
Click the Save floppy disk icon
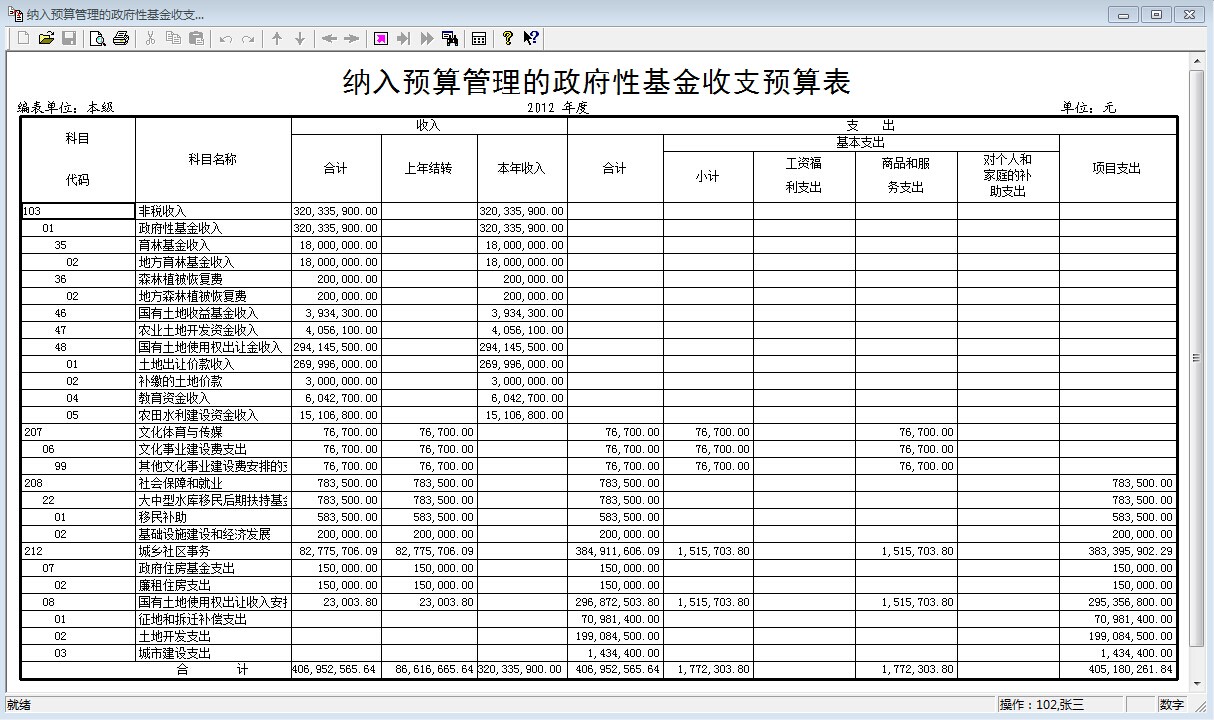[69, 38]
